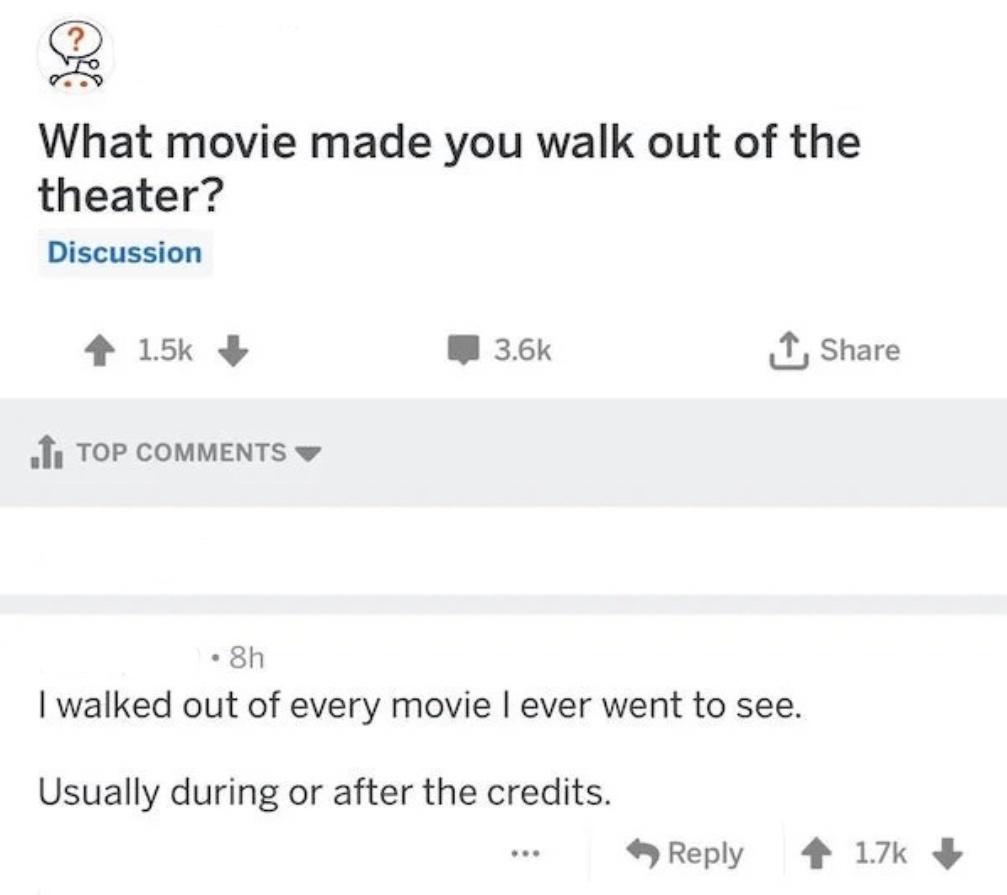
Task: Open the comment overflow menu (three dots)
Action: point(524,854)
